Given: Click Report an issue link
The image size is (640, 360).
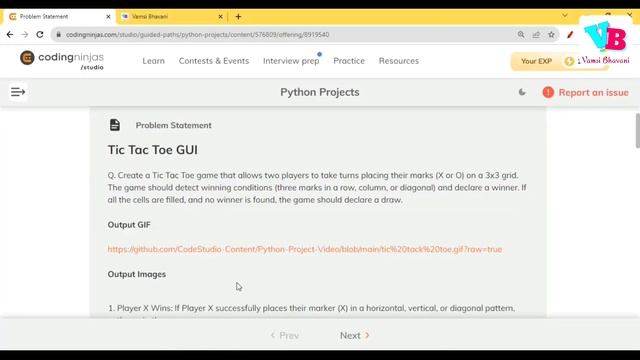Looking at the screenshot, I should coord(593,93).
